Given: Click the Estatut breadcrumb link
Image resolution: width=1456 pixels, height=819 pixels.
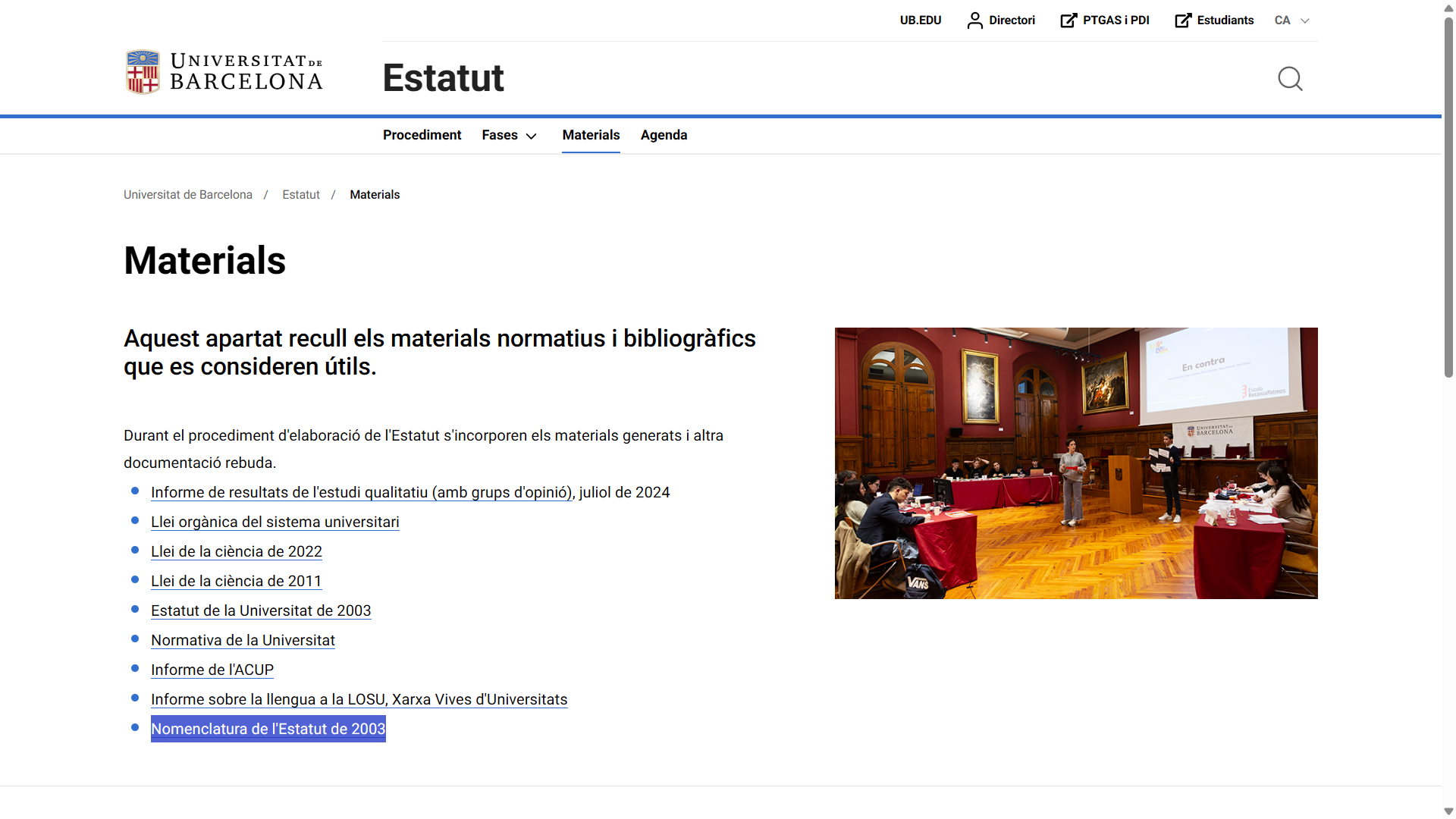Looking at the screenshot, I should (x=300, y=195).
